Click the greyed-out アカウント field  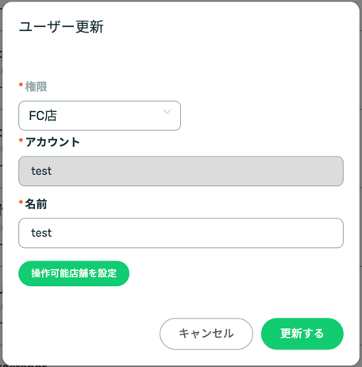click(x=181, y=171)
